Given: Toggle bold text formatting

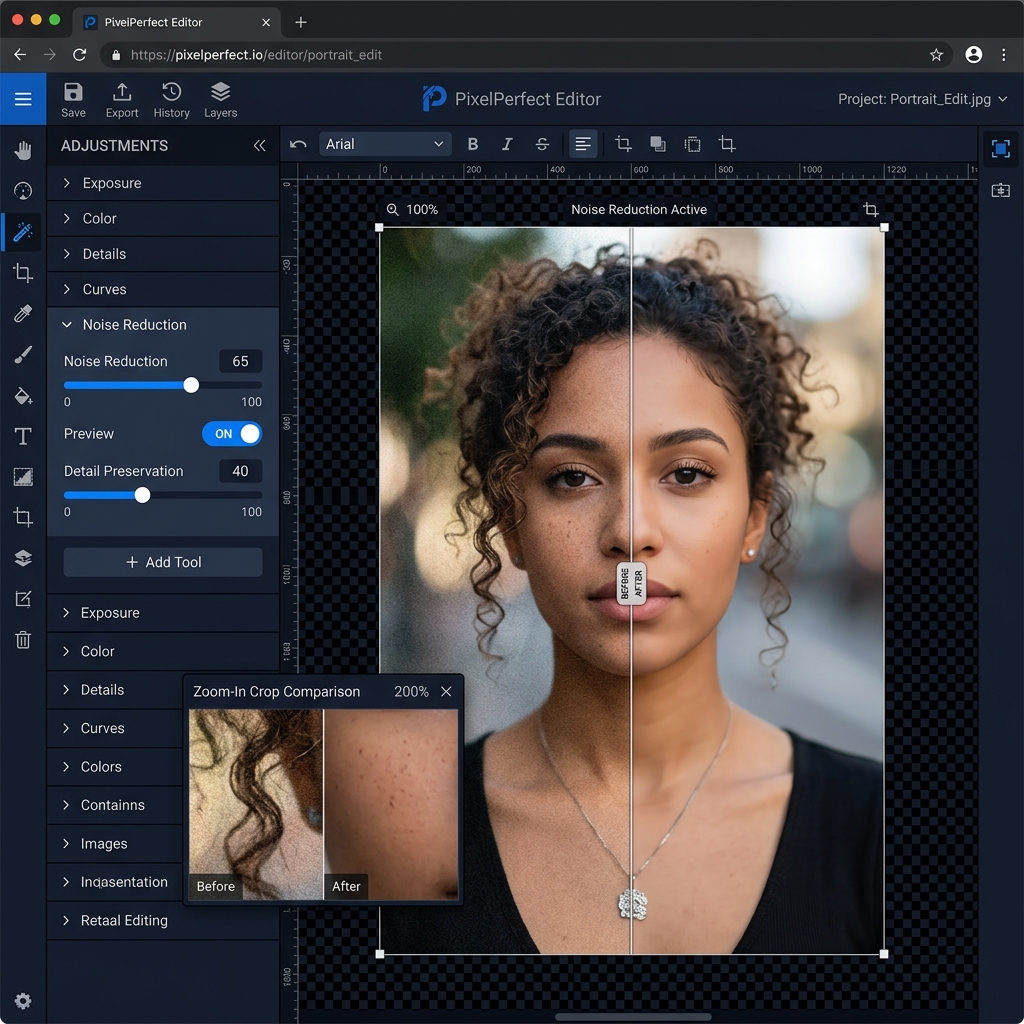Looking at the screenshot, I should coord(472,144).
